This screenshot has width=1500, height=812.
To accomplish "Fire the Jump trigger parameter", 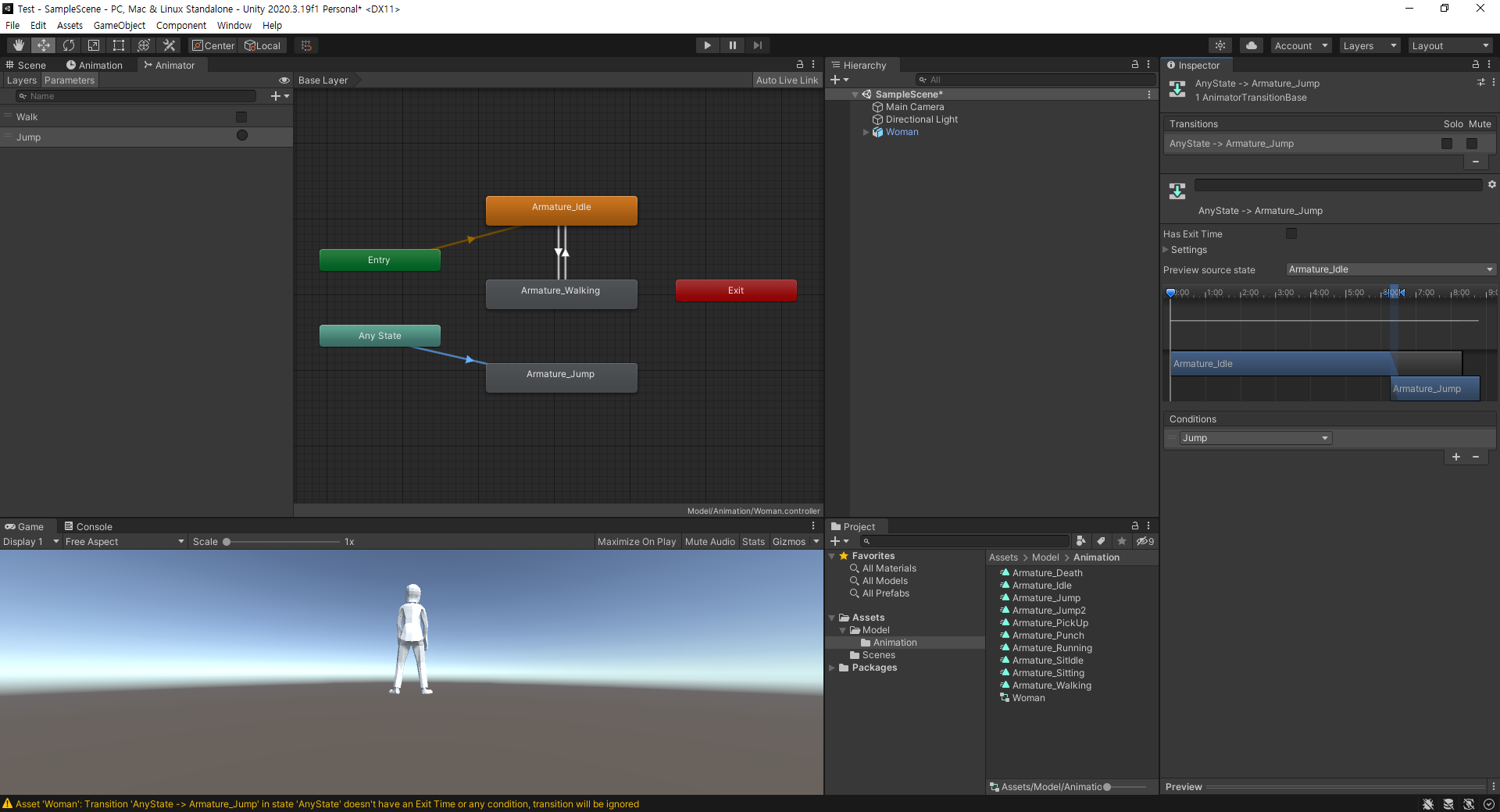I will point(242,136).
